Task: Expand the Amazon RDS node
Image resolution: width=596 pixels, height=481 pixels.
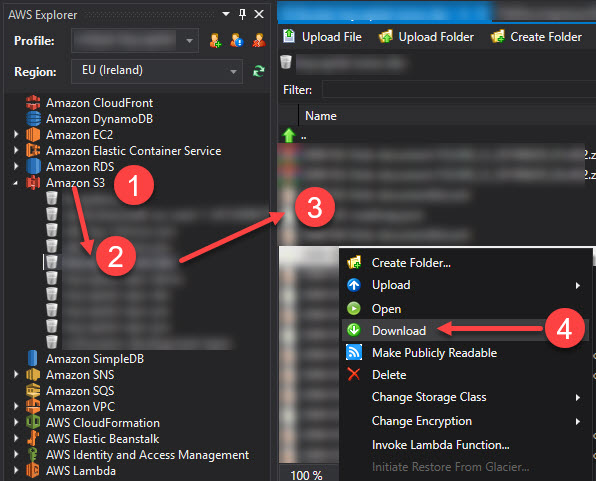Action: (16, 166)
